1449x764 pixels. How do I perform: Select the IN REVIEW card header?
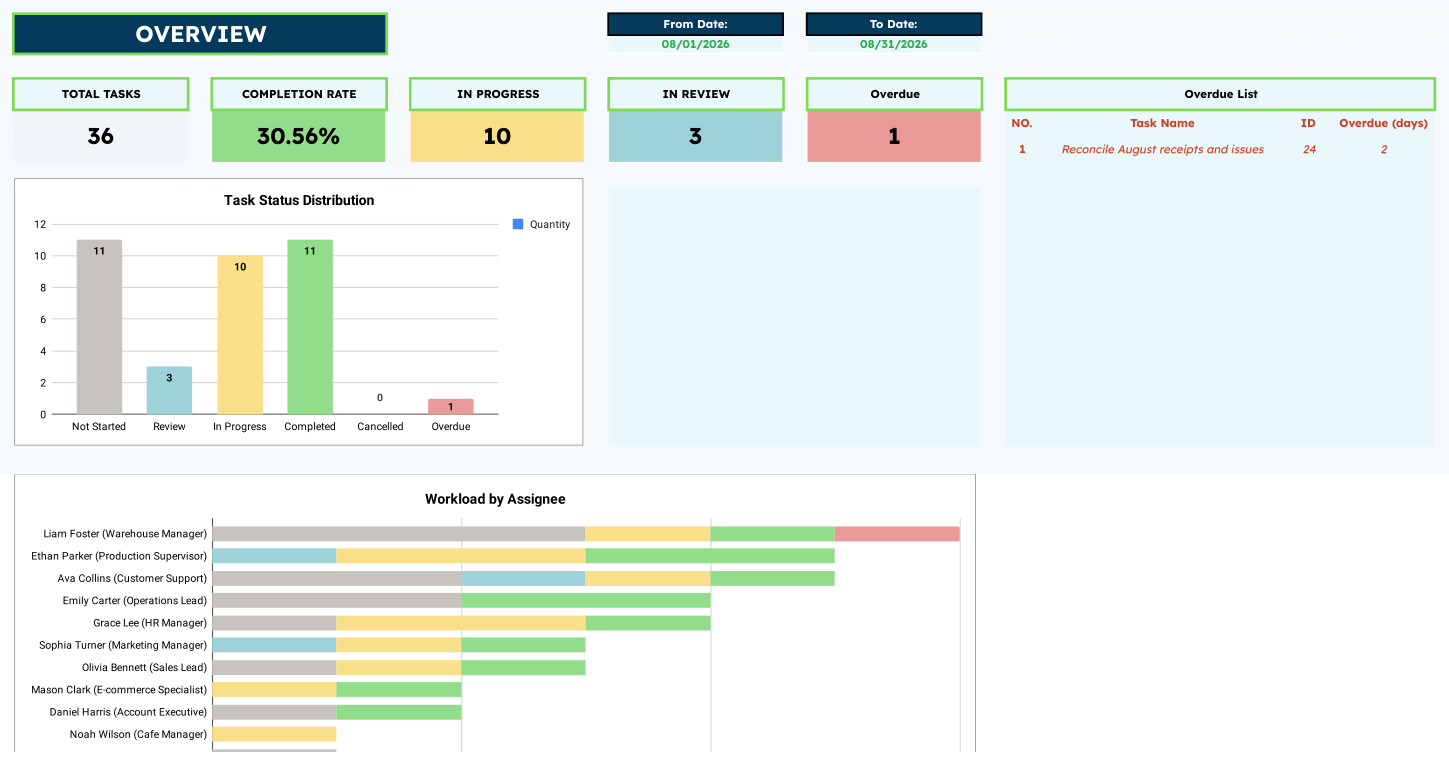pos(696,94)
